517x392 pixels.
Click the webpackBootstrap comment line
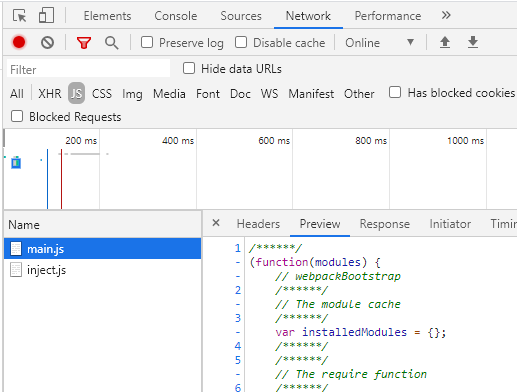(x=338, y=276)
